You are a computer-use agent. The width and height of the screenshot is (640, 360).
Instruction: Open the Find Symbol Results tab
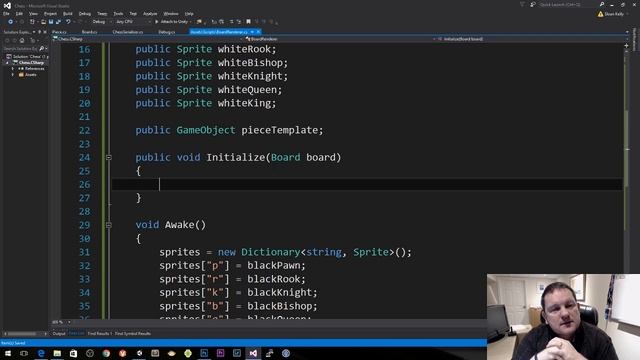click(133, 333)
